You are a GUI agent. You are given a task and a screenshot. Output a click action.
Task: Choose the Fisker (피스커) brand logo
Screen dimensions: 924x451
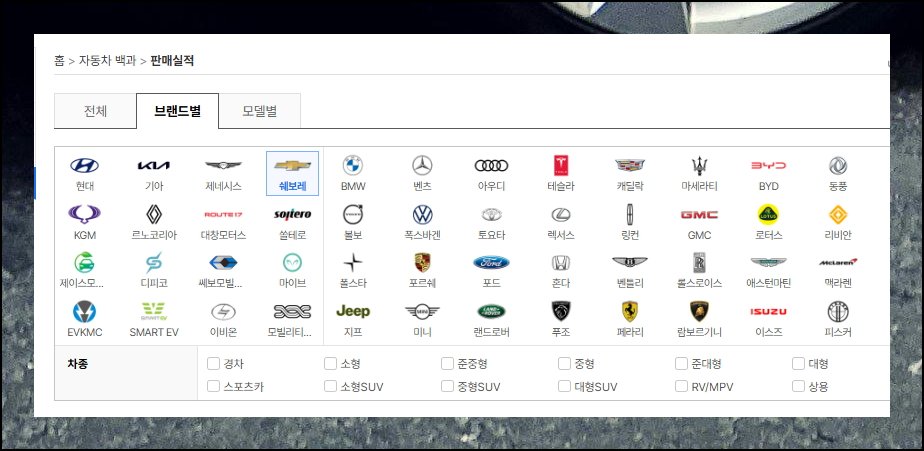(837, 311)
